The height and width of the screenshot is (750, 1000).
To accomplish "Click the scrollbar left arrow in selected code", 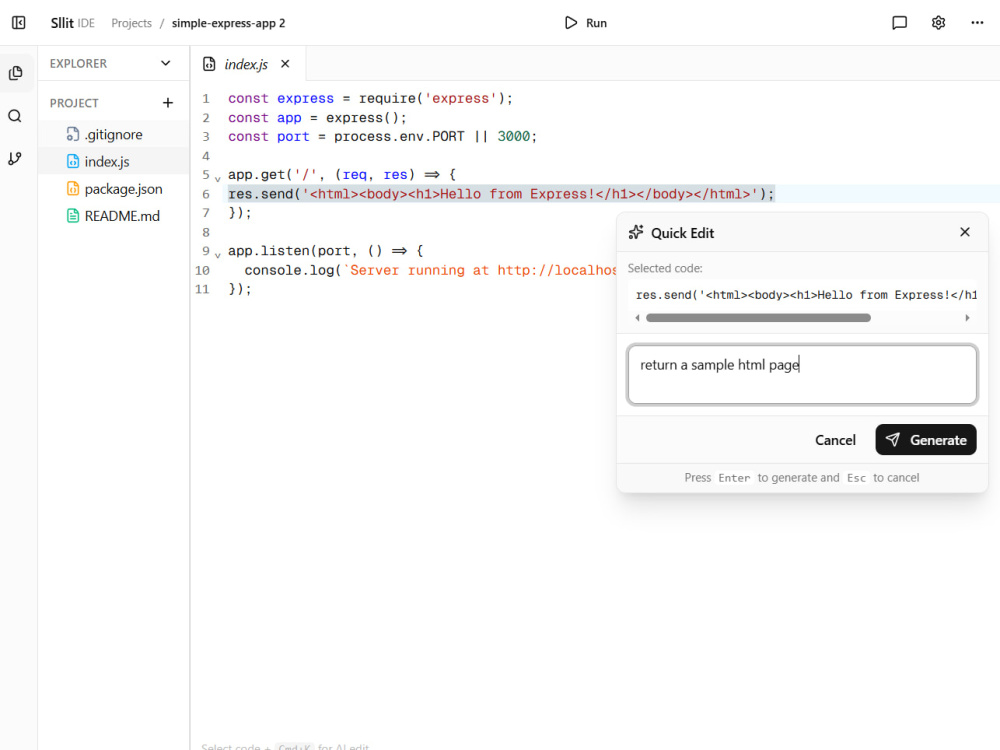I will 637,318.
